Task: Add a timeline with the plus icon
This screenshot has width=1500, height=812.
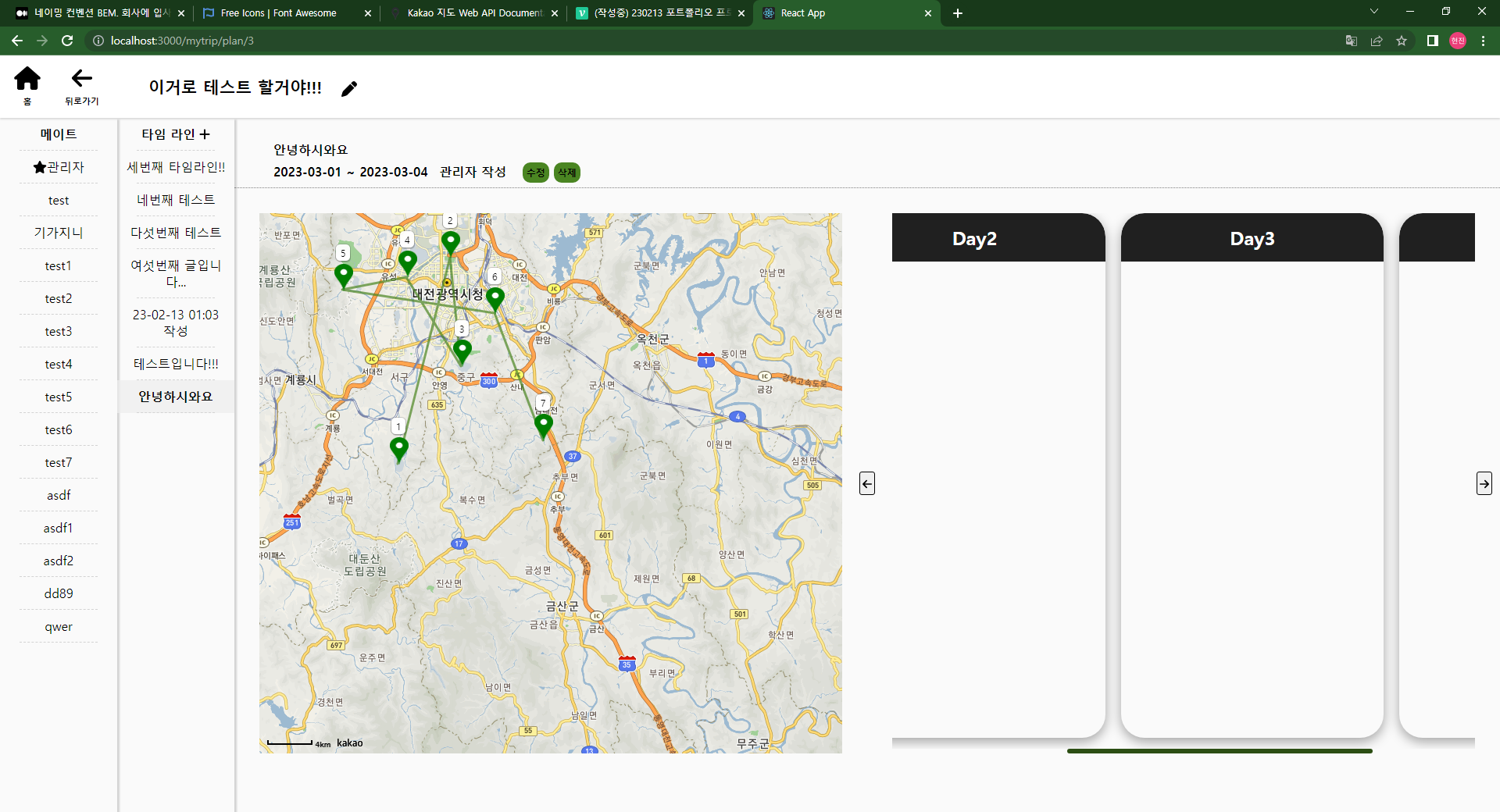Action: click(205, 134)
